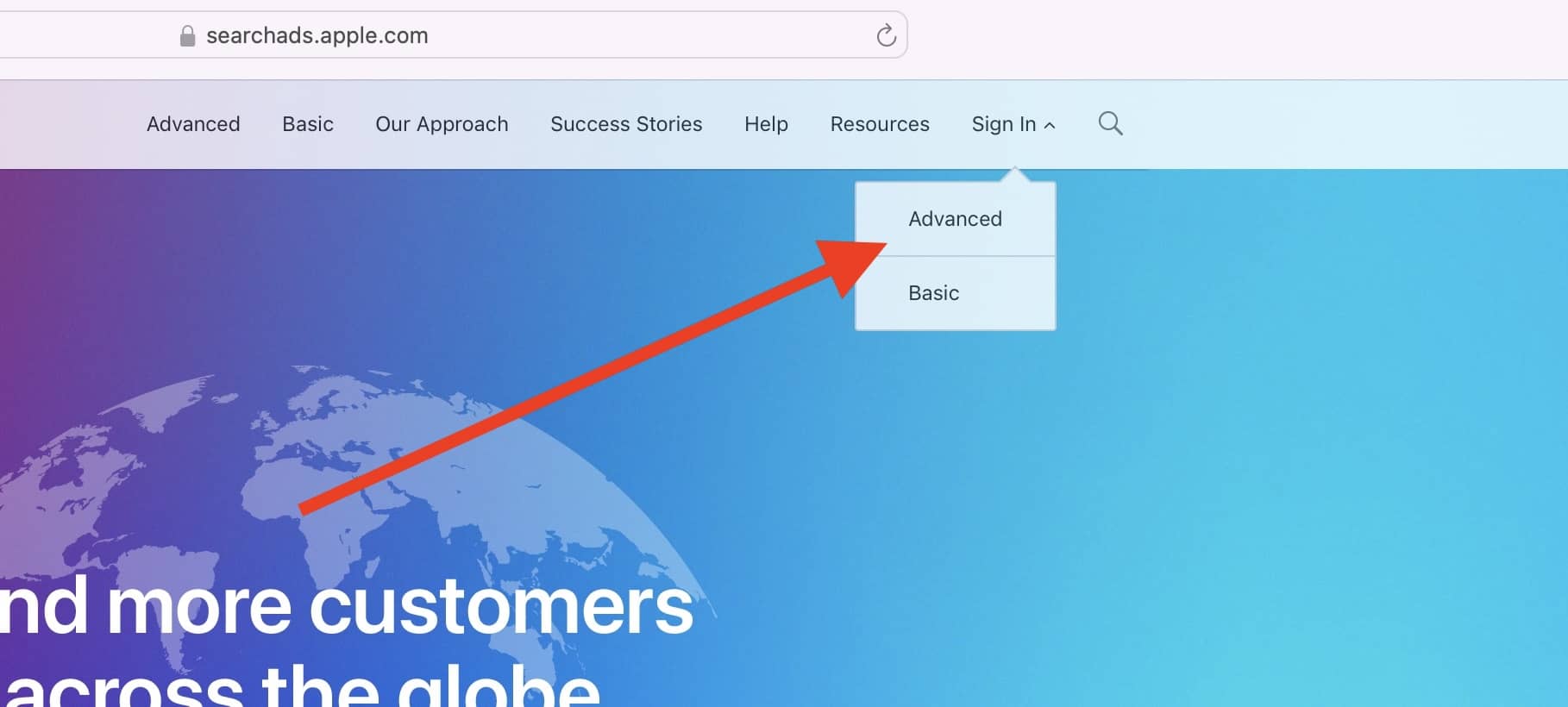Open the search magnifying glass icon
1568x707 pixels.
1110,123
